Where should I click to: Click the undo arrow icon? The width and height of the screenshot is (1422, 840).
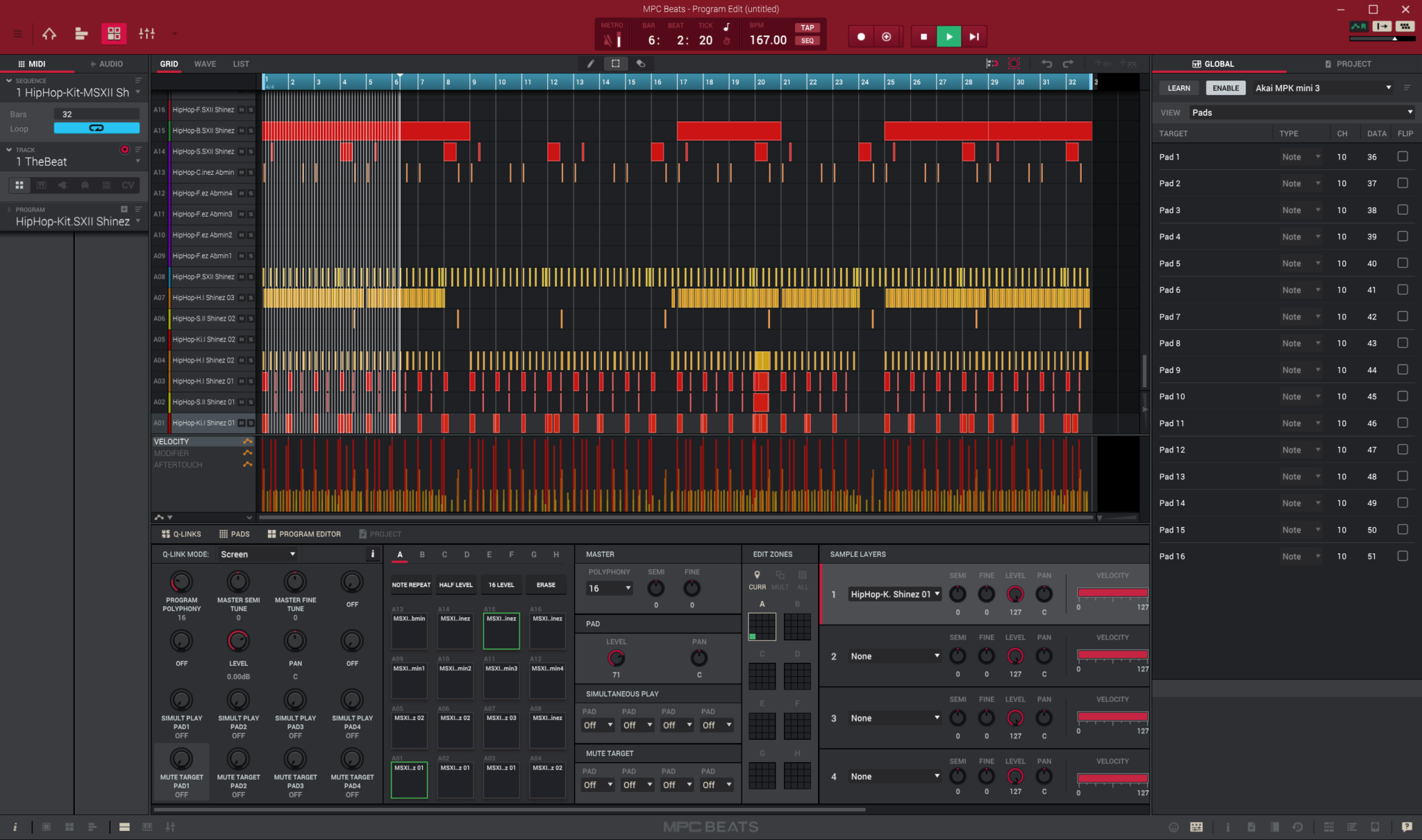[x=1046, y=63]
